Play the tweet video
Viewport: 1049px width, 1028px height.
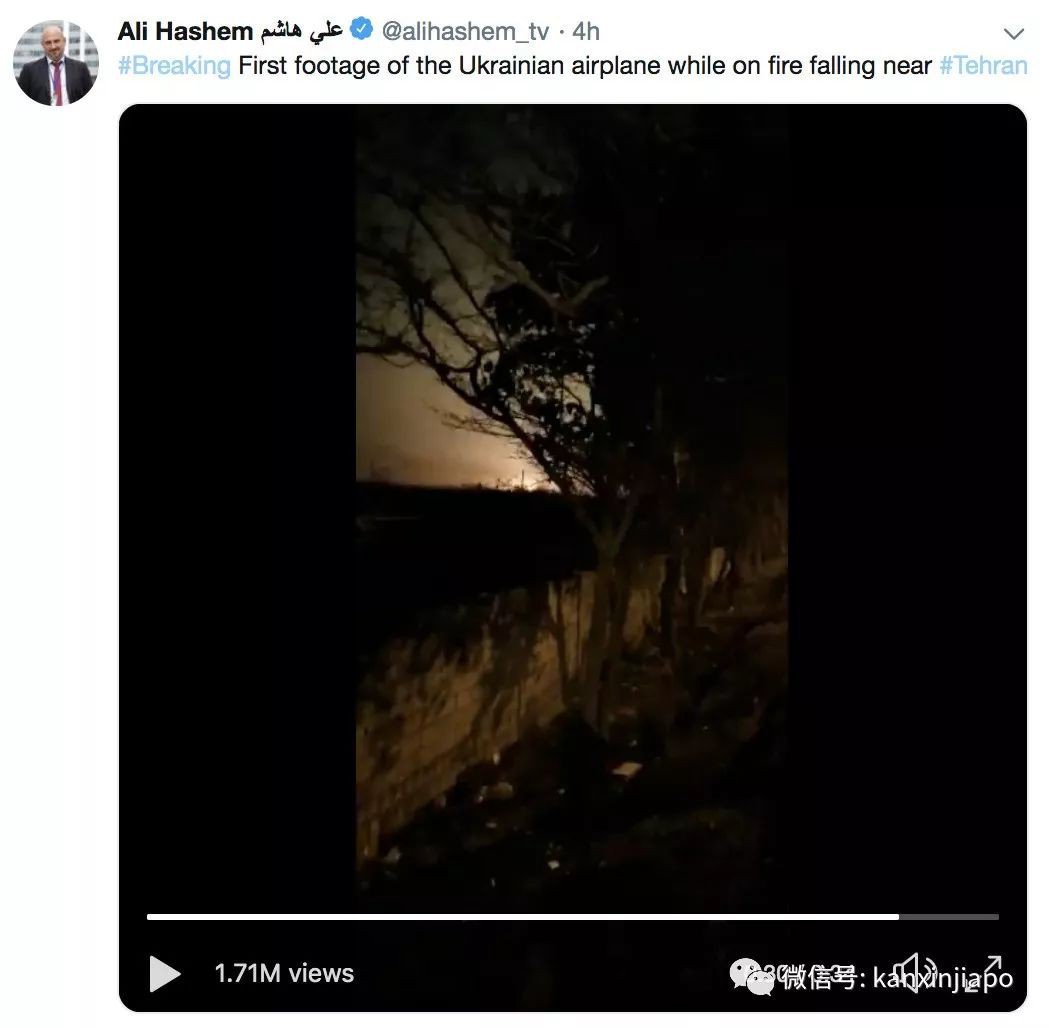point(165,973)
